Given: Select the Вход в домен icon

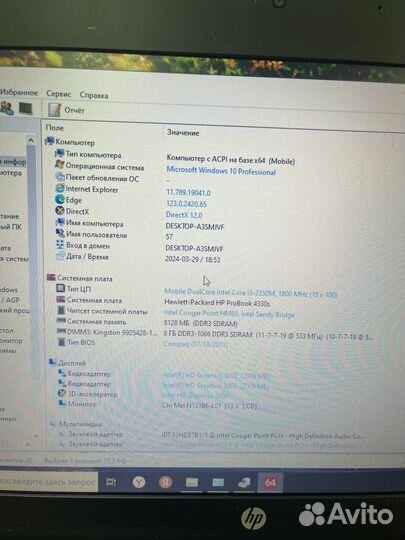Looking at the screenshot, I should pos(60,245).
